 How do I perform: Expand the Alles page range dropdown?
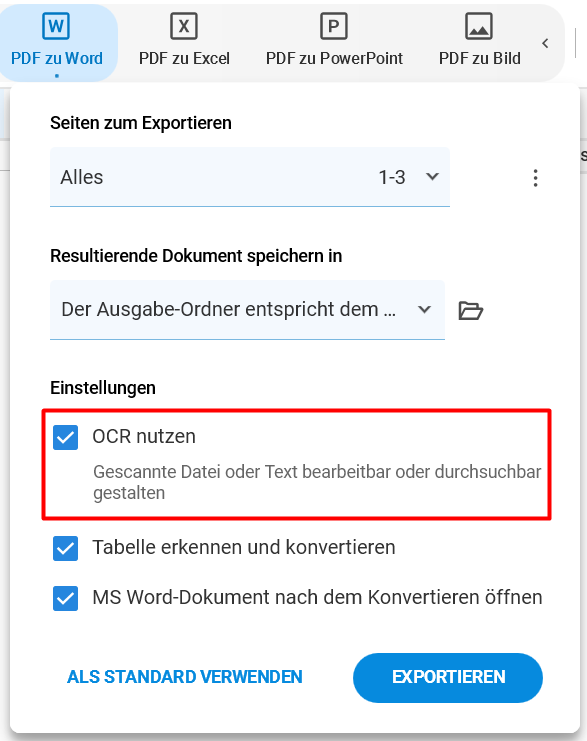(250, 177)
